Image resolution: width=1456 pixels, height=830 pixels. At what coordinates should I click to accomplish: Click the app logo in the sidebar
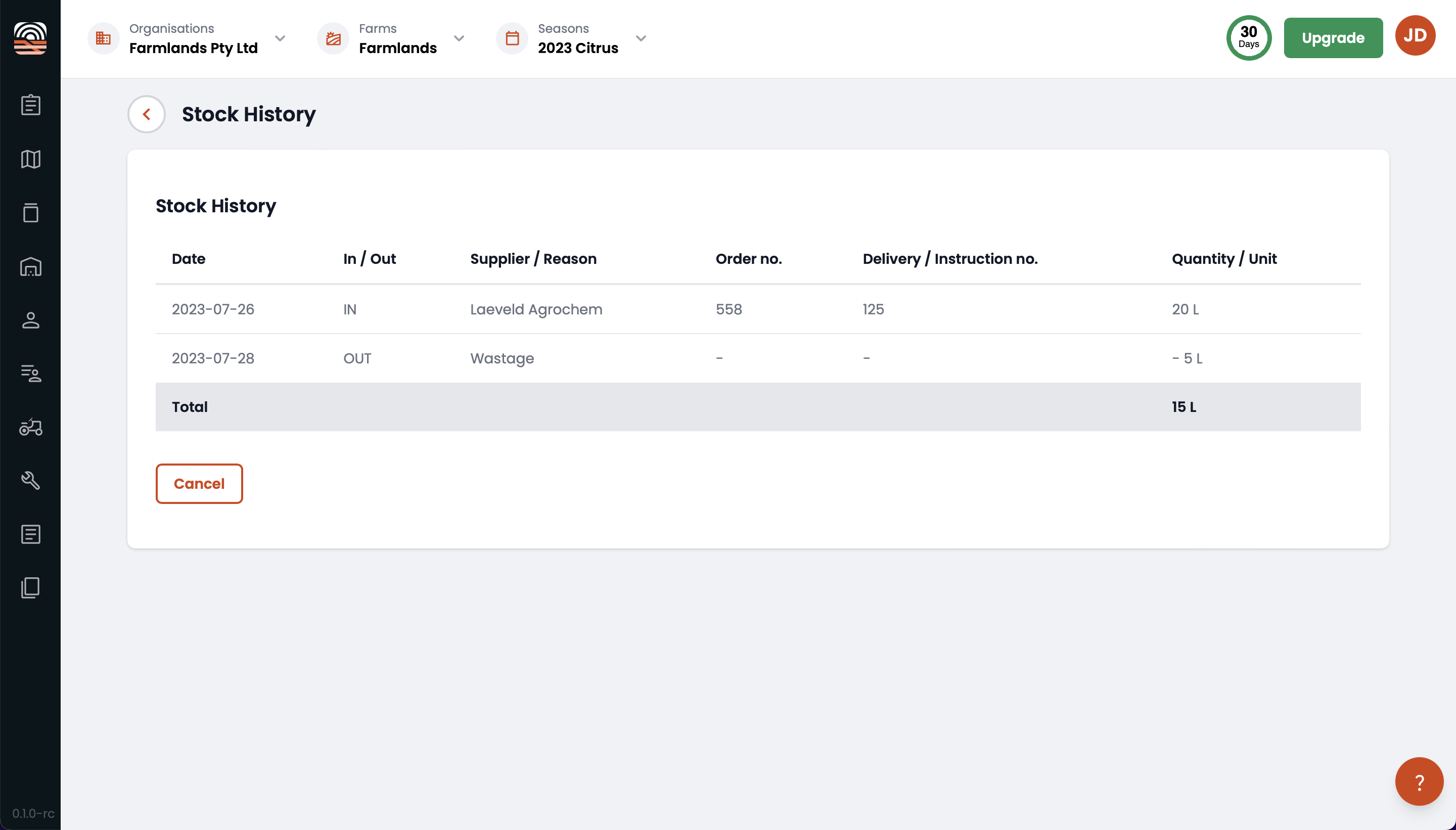30,38
